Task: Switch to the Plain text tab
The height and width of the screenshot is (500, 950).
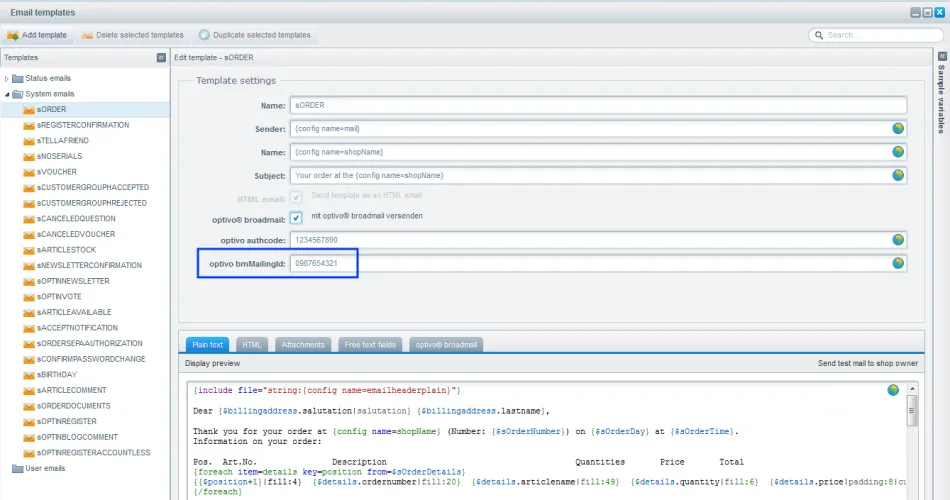Action: (x=207, y=345)
